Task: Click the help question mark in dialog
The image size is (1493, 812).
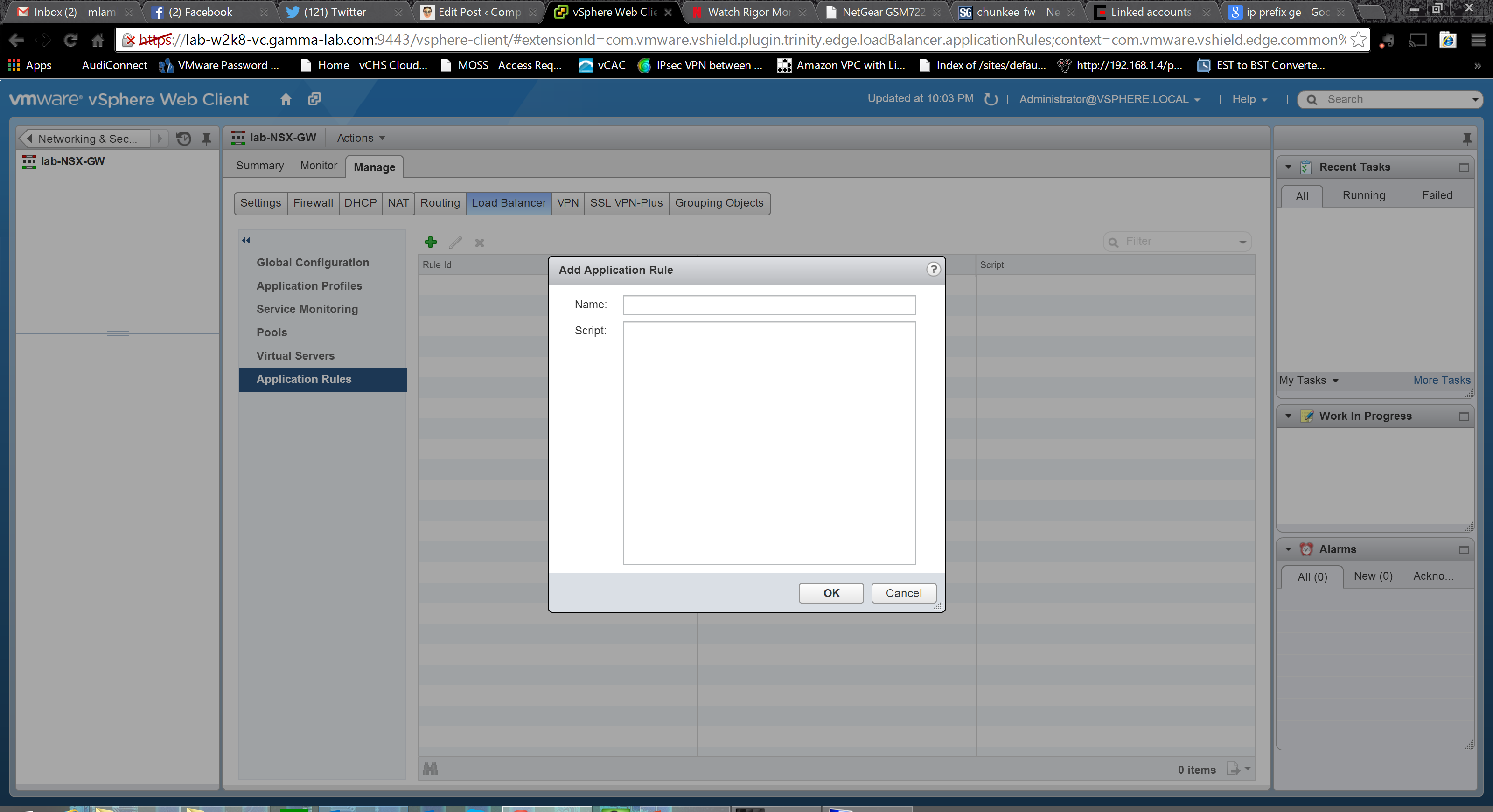Action: (933, 269)
